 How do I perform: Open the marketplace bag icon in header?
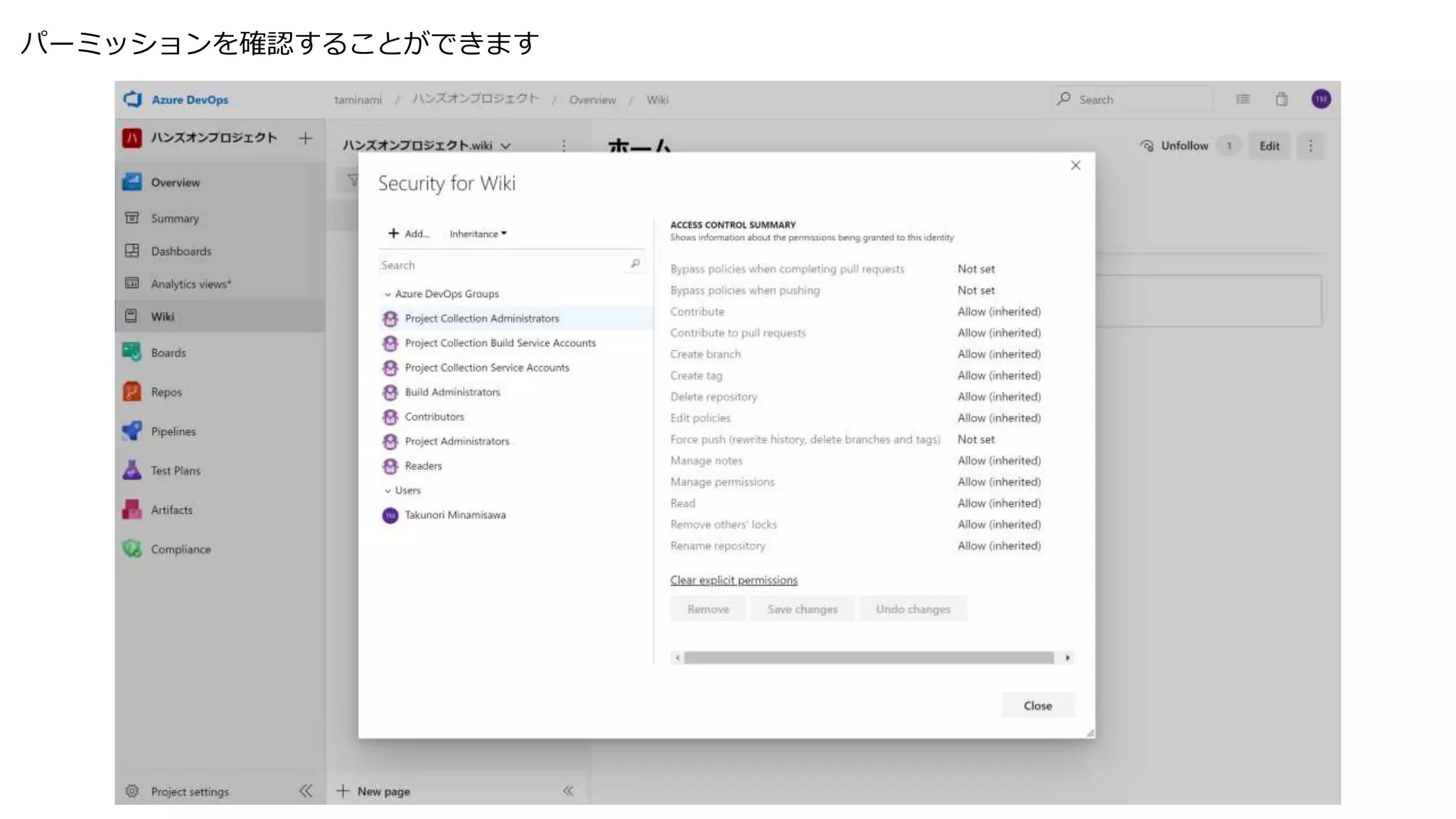(1281, 100)
